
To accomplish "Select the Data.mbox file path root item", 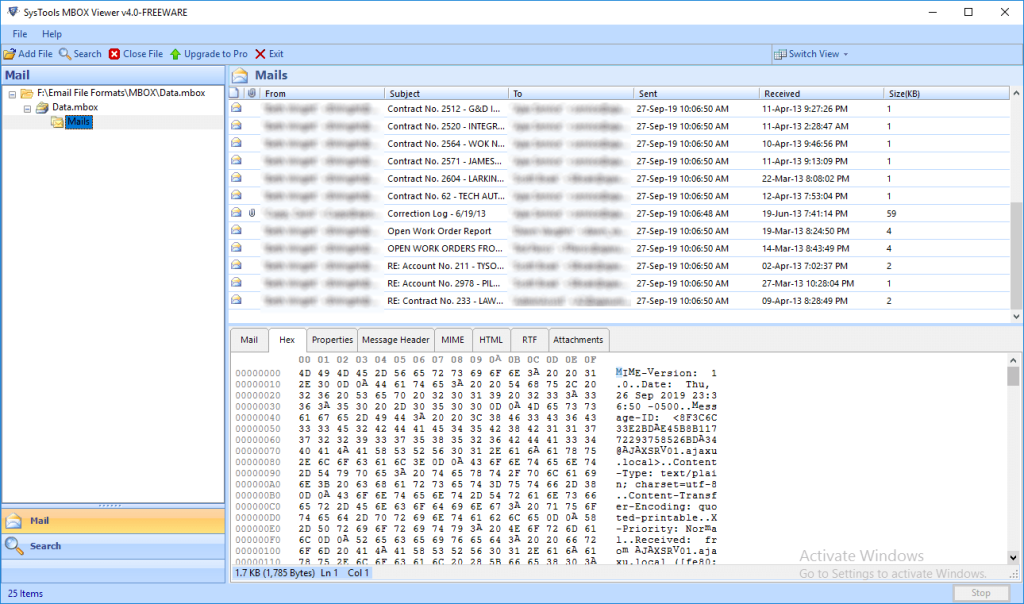I will (121, 93).
